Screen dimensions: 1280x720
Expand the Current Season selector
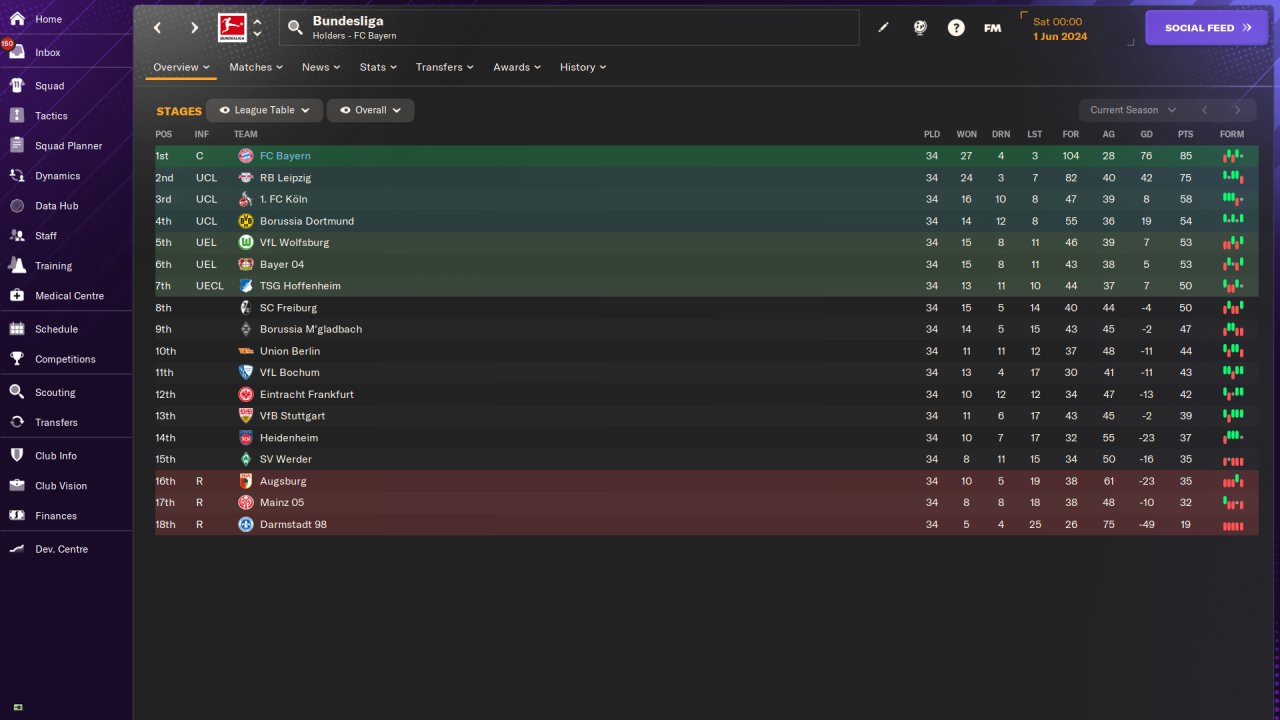point(1132,110)
